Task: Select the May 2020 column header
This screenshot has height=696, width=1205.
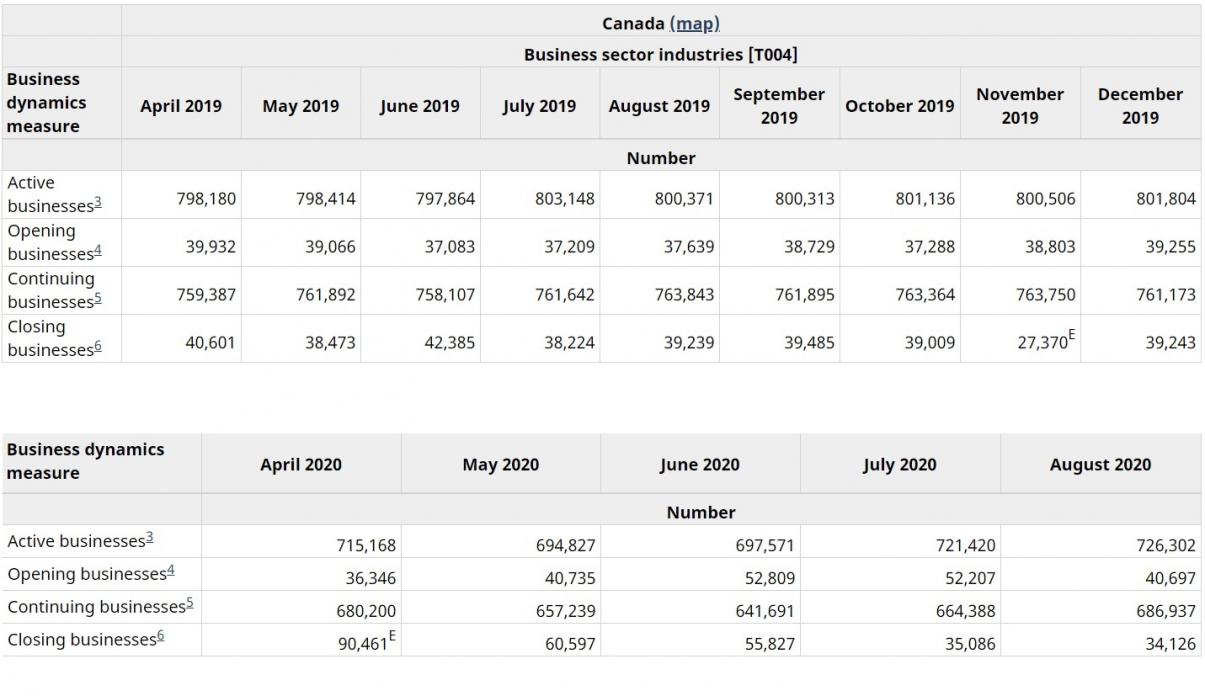Action: click(500, 464)
